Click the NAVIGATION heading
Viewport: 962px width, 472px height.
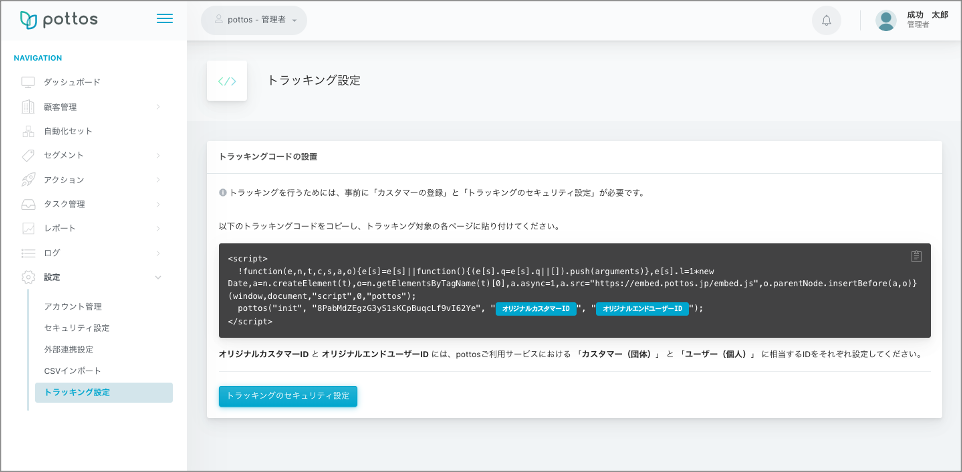pos(38,58)
